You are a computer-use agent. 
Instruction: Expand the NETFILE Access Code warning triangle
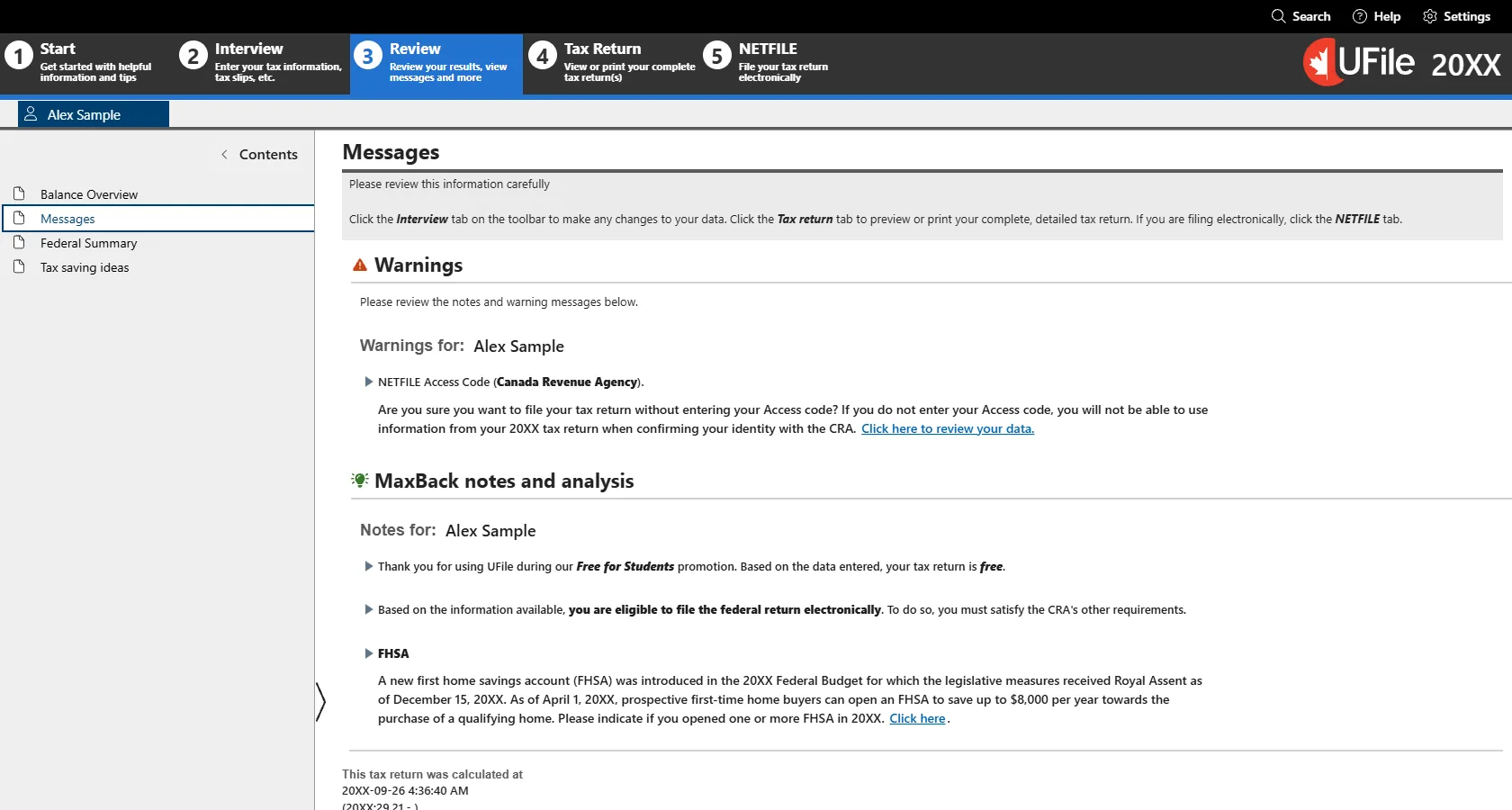point(368,382)
